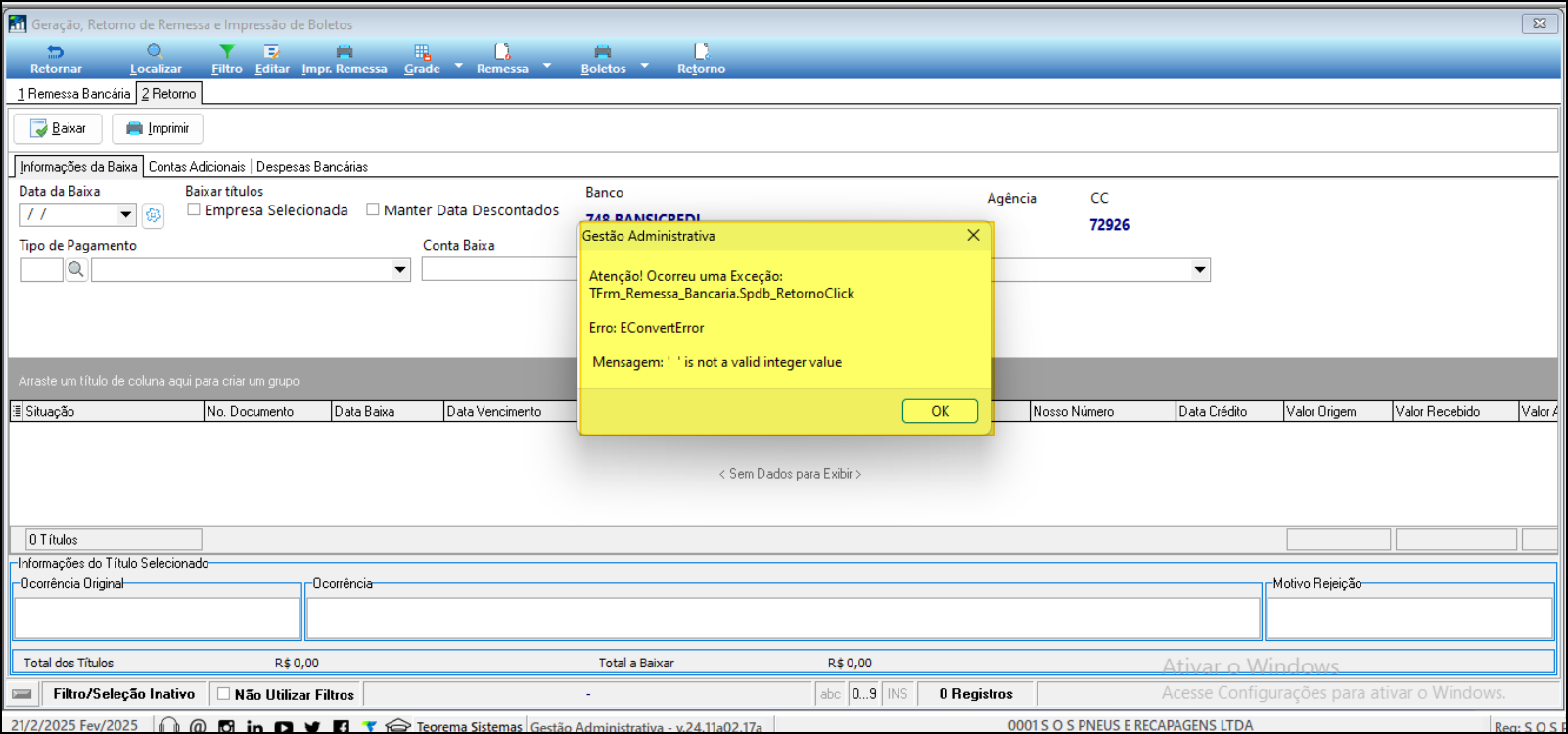The height and width of the screenshot is (734, 1568).
Task: Close the Gestão Administrativa error dialog
Action: [973, 235]
